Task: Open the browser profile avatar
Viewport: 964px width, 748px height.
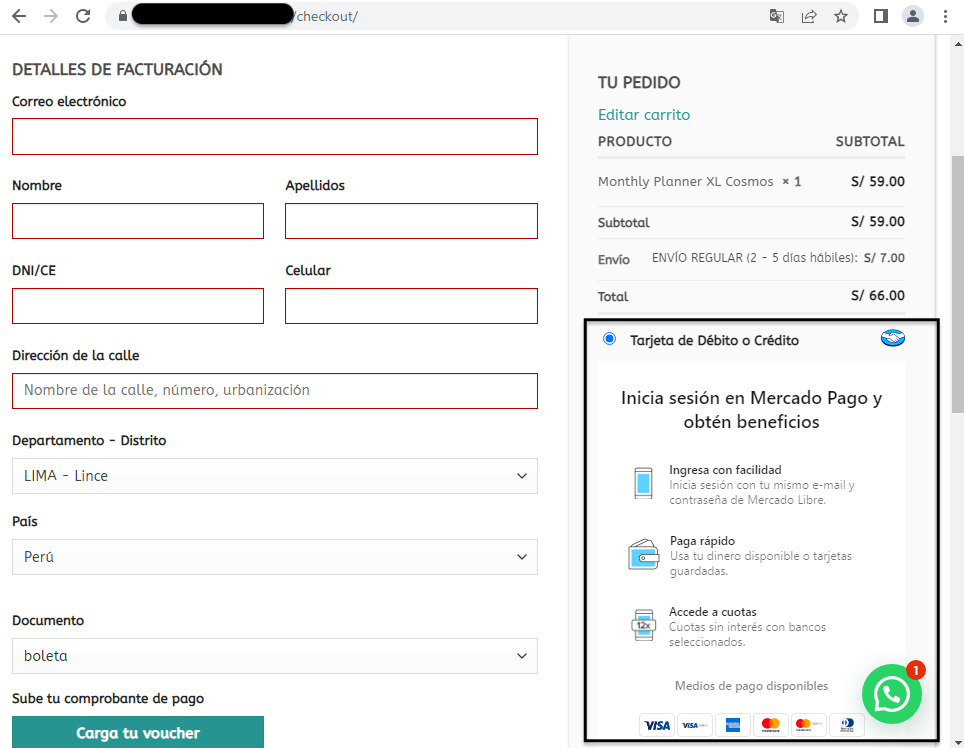Action: [913, 16]
